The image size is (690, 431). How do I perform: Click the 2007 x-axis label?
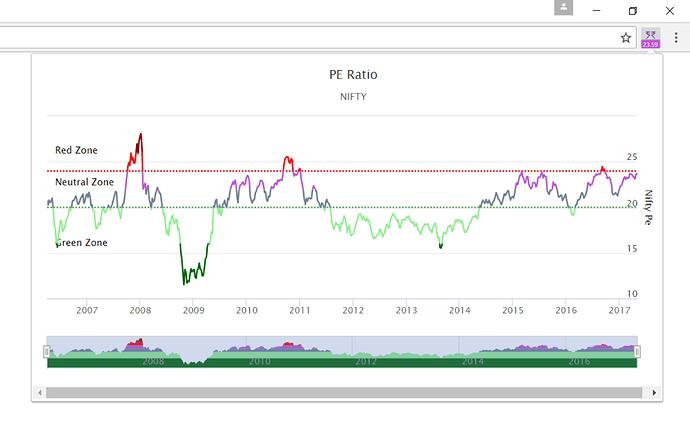pos(87,310)
